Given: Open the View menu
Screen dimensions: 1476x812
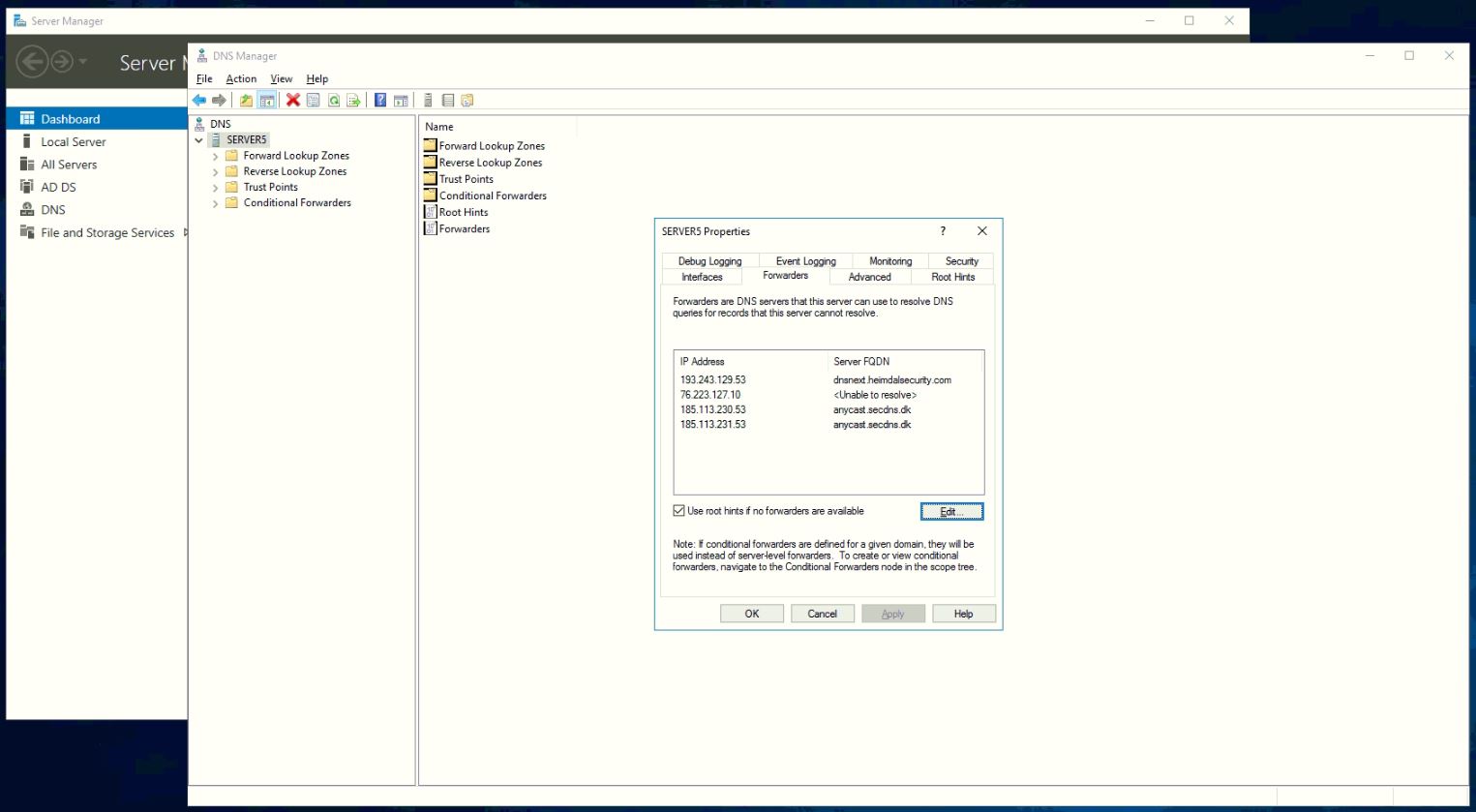Looking at the screenshot, I should coord(282,79).
